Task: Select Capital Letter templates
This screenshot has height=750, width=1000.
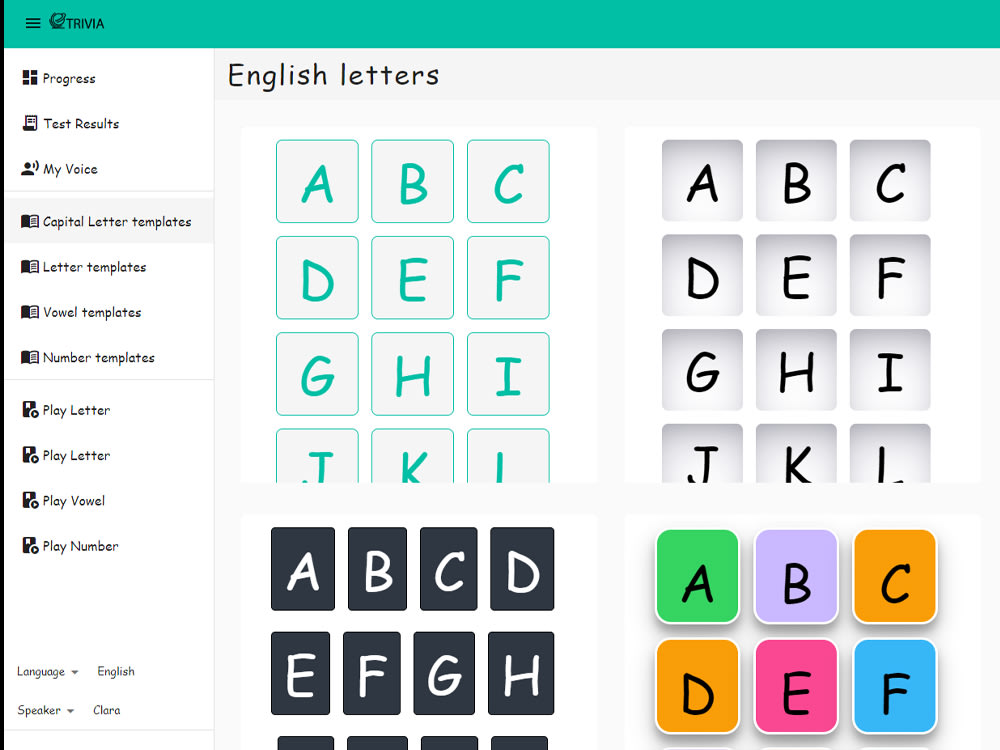Action: 109,221
